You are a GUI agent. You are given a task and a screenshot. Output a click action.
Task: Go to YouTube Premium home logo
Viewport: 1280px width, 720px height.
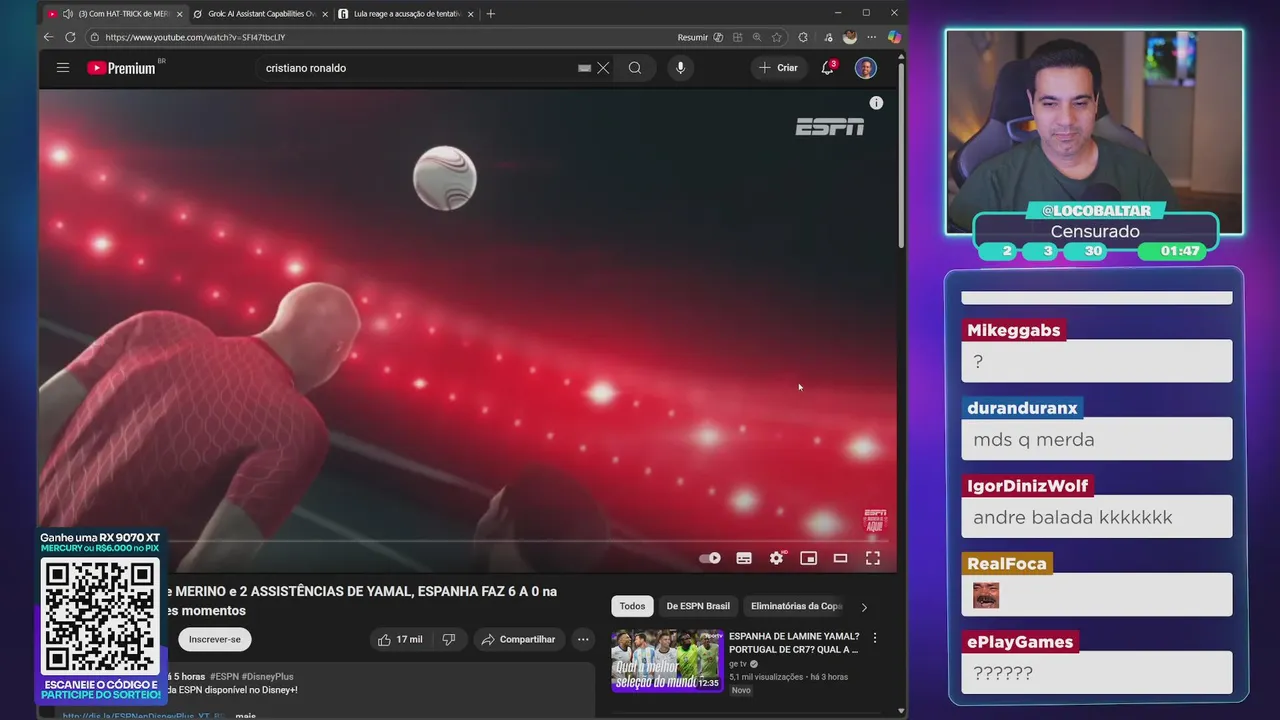tap(121, 68)
